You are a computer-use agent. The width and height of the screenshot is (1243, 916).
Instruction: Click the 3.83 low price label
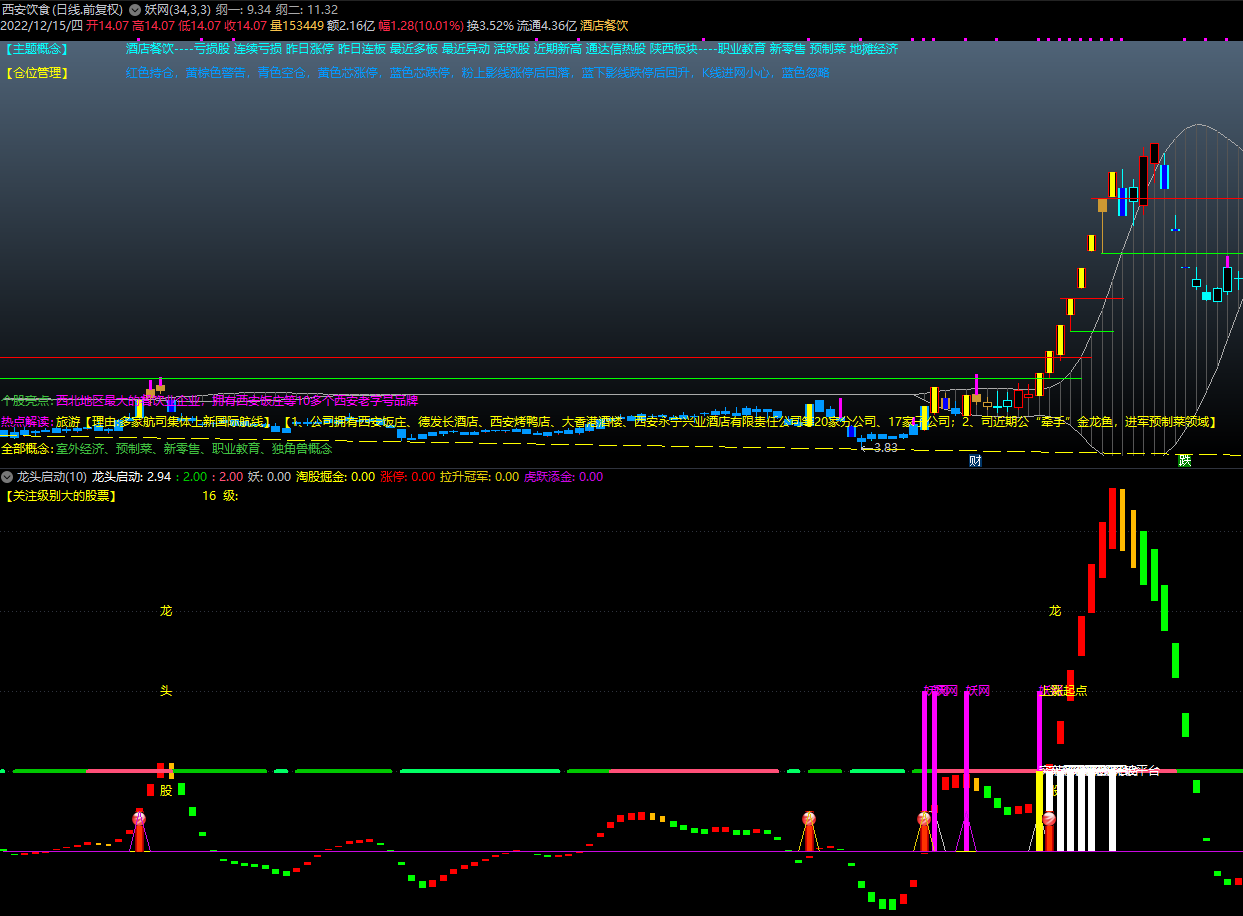tap(886, 448)
